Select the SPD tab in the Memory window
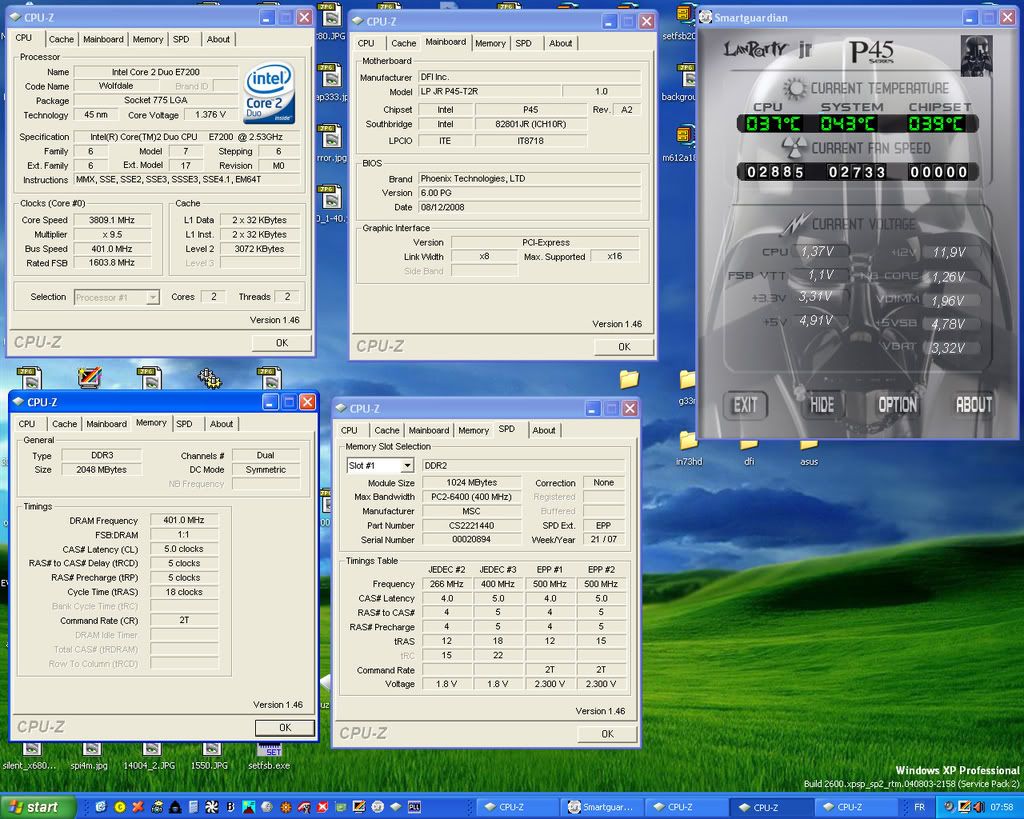Screen dimensions: 1024x819 [184, 424]
